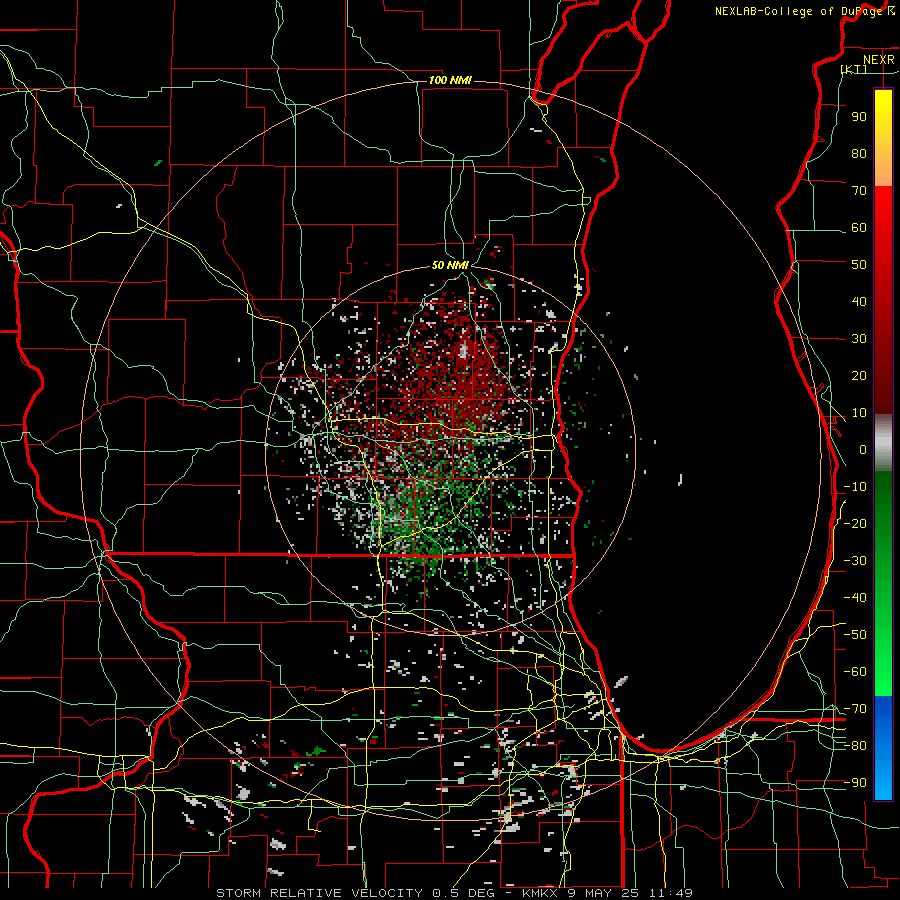
Task: Click the [KT] units label
Action: point(854,69)
